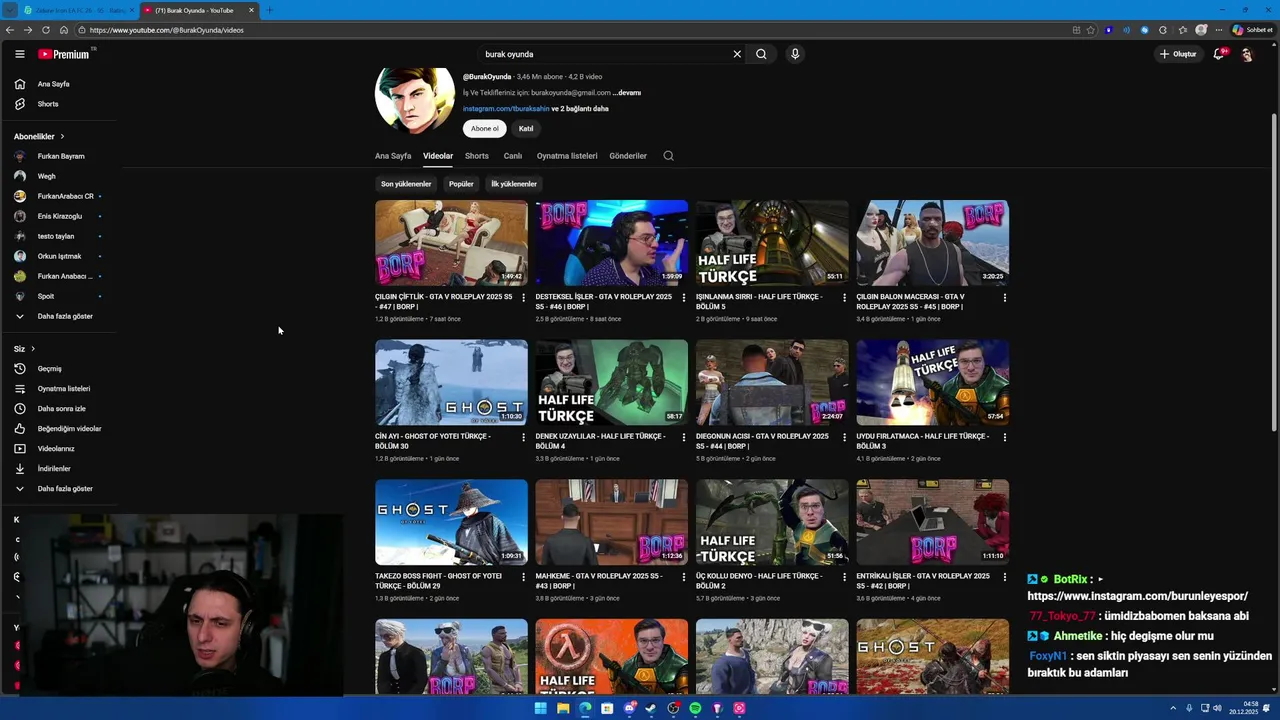The width and height of the screenshot is (1280, 720).
Task: Switch to Oynatma listeleri channel tab
Action: tap(567, 156)
